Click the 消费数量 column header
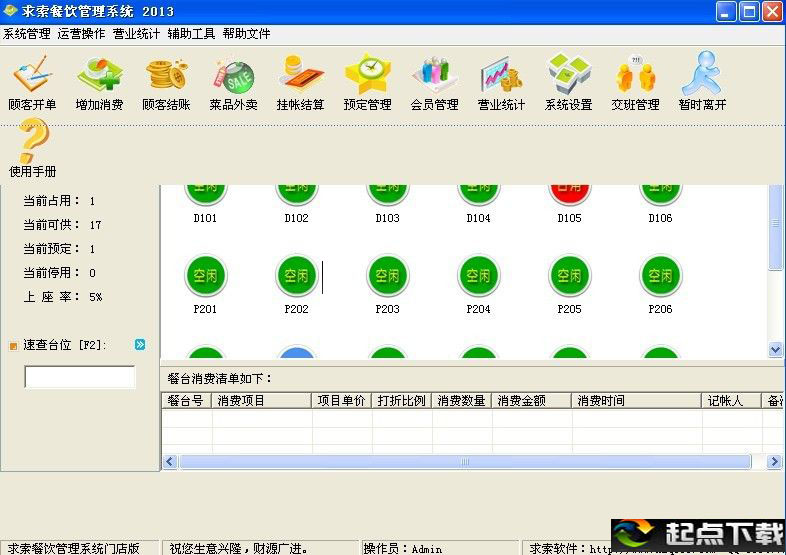The image size is (786, 555). (462, 401)
